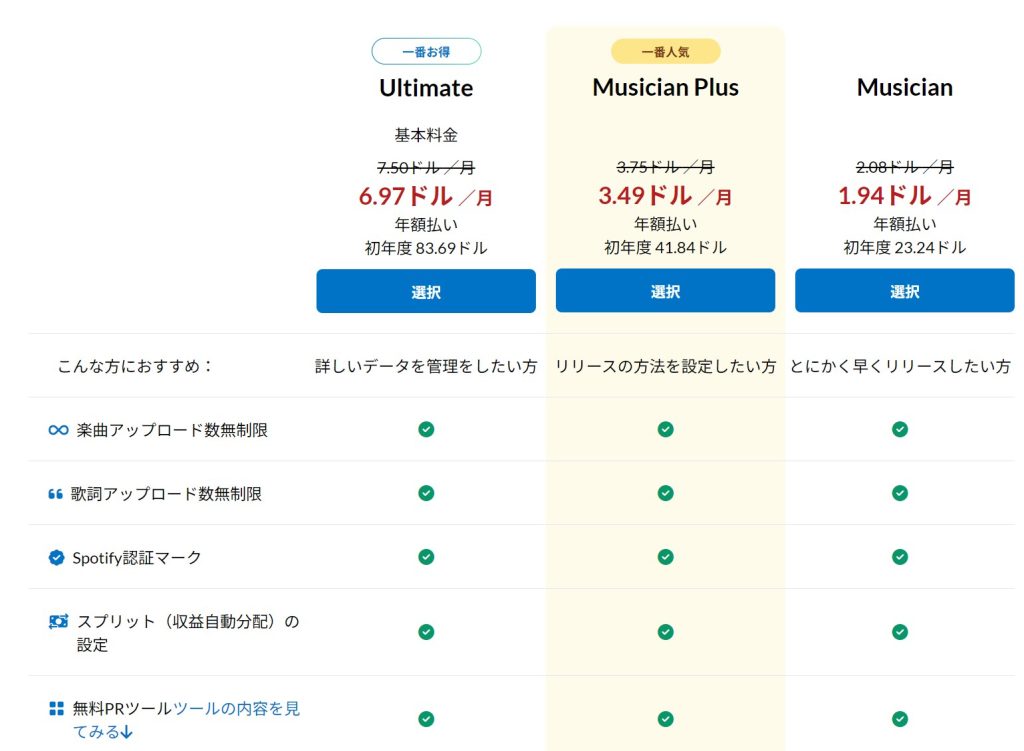Click the 一番お得 badge above Ultimate
The height and width of the screenshot is (751, 1024).
tap(426, 52)
